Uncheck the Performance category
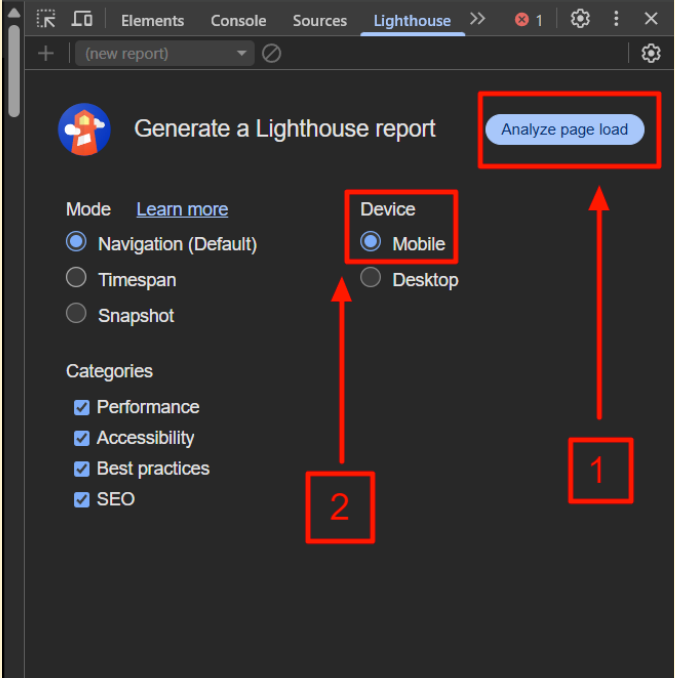Viewport: 675px width, 678px height. 81,407
